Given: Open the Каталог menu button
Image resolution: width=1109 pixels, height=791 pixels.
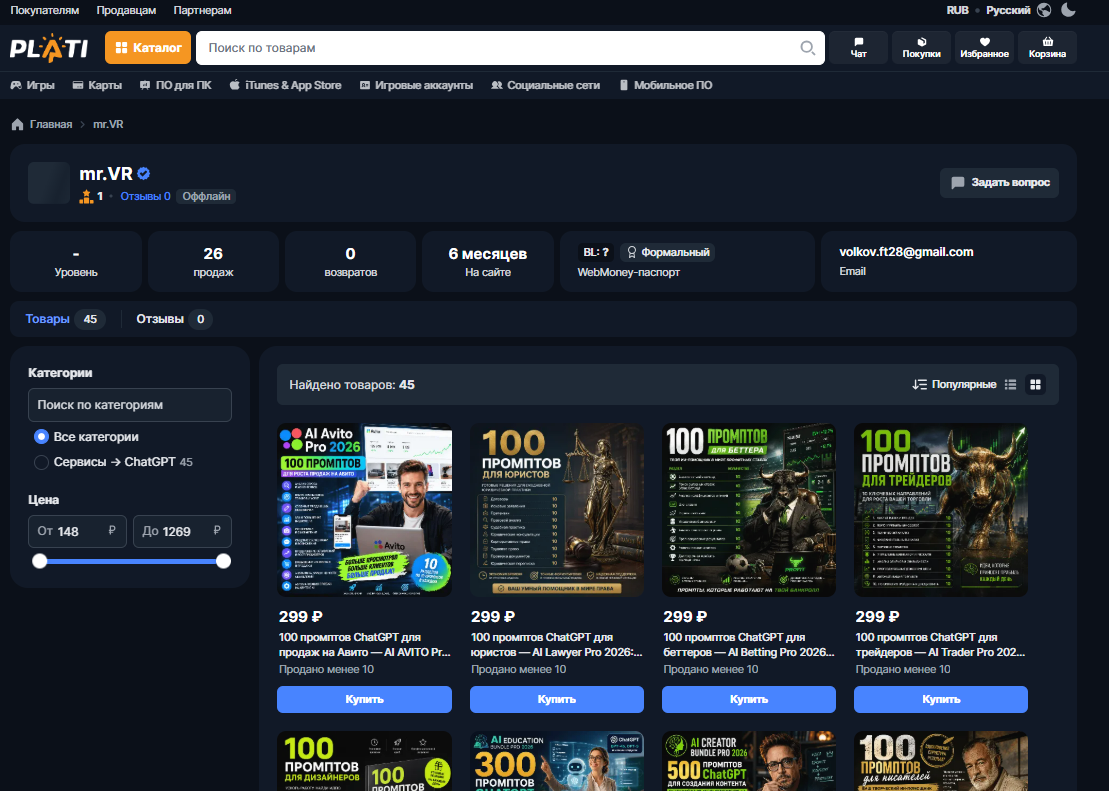Looking at the screenshot, I should (148, 47).
